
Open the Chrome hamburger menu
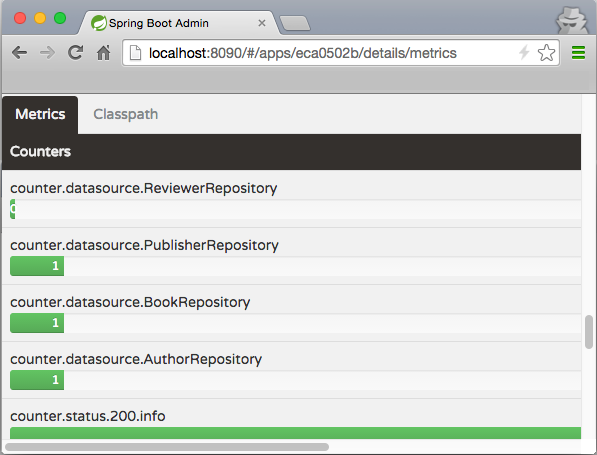(x=578, y=53)
